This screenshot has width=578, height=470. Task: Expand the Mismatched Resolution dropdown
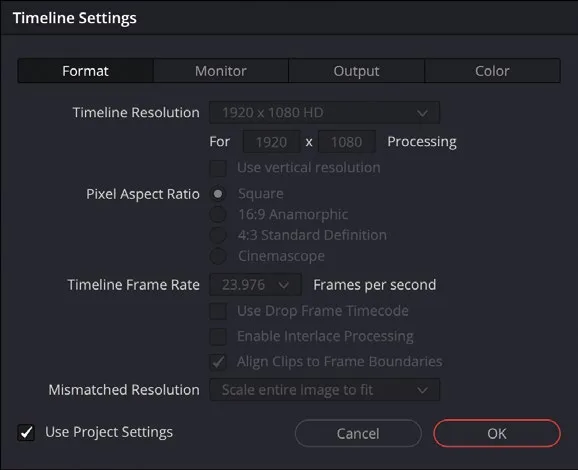[x=324, y=390]
